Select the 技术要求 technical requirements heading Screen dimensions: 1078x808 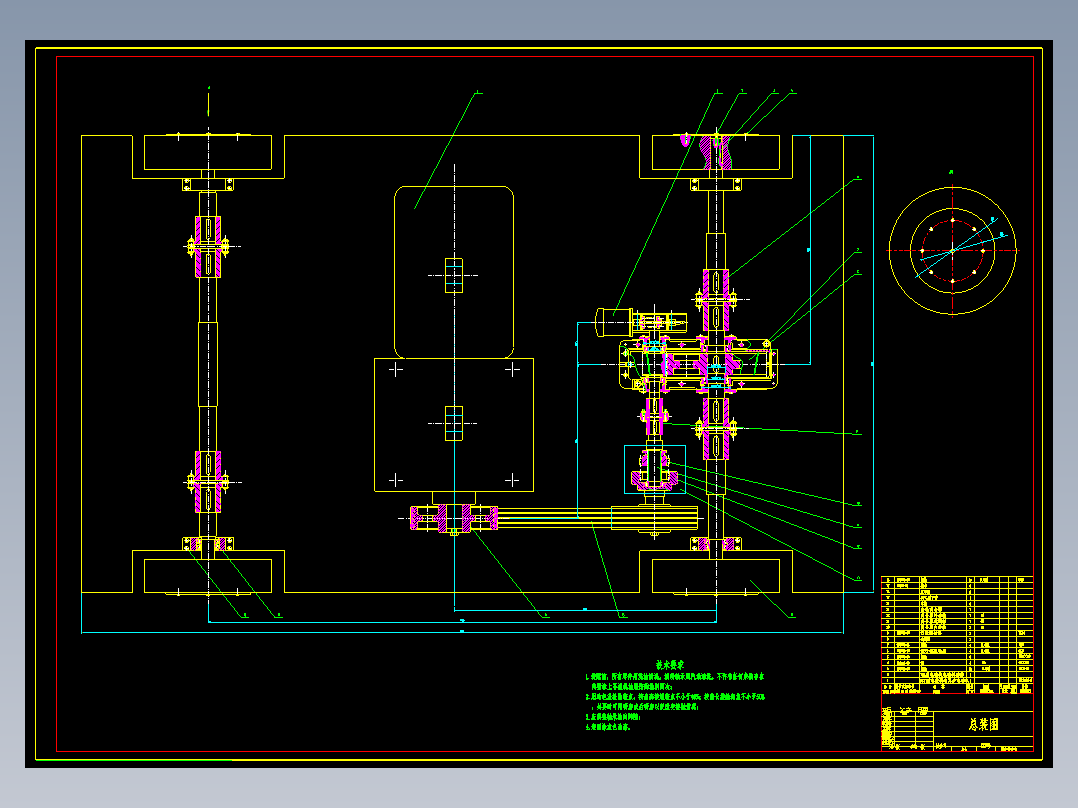click(669, 665)
